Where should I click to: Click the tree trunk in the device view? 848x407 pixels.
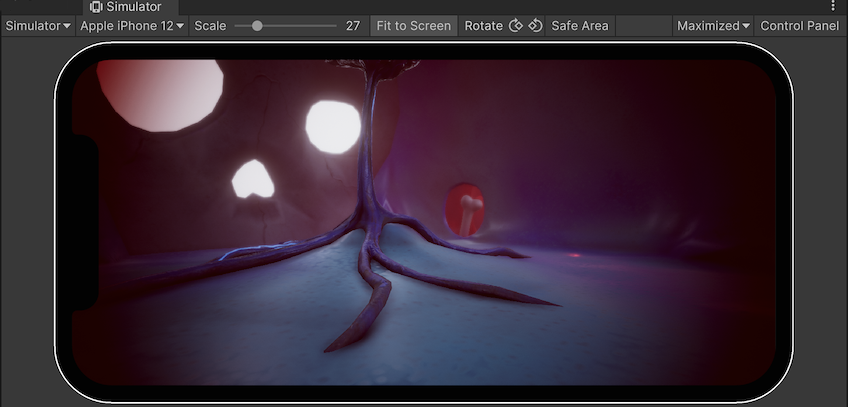(x=371, y=150)
